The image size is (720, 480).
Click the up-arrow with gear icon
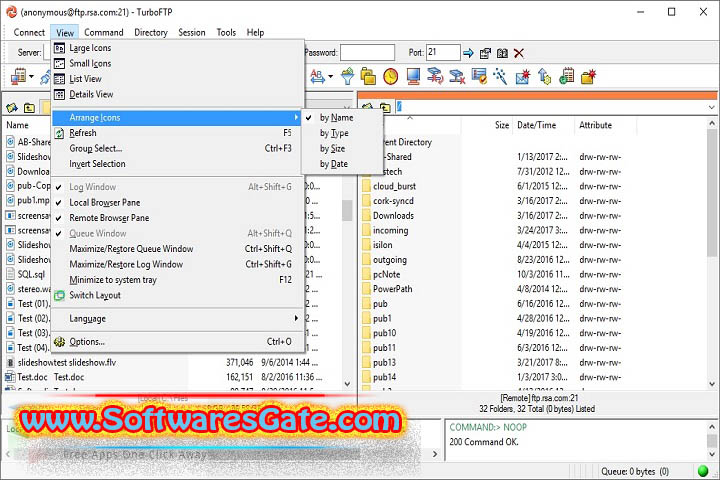[545, 76]
